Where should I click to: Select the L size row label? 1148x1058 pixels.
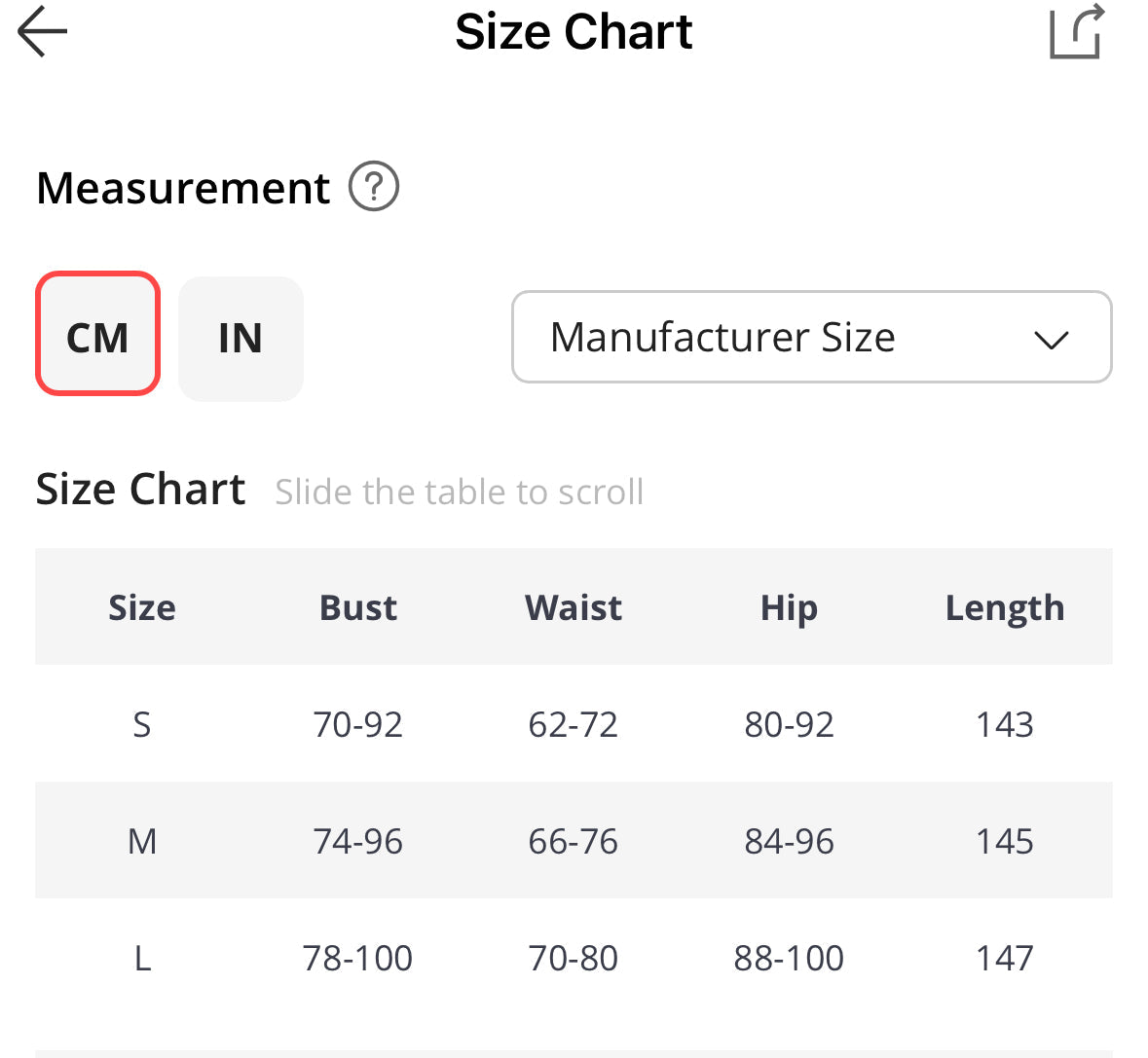pyautogui.click(x=142, y=958)
